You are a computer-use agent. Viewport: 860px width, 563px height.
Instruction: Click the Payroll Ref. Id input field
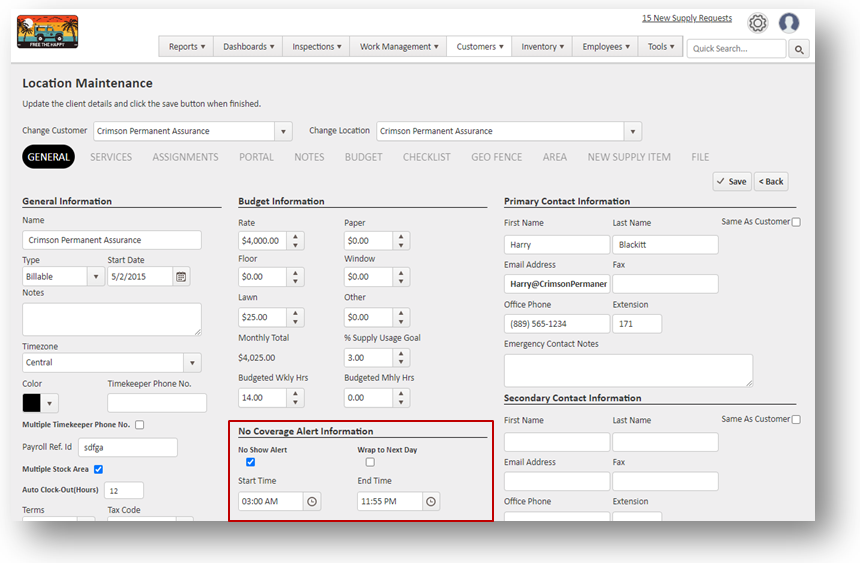127,448
